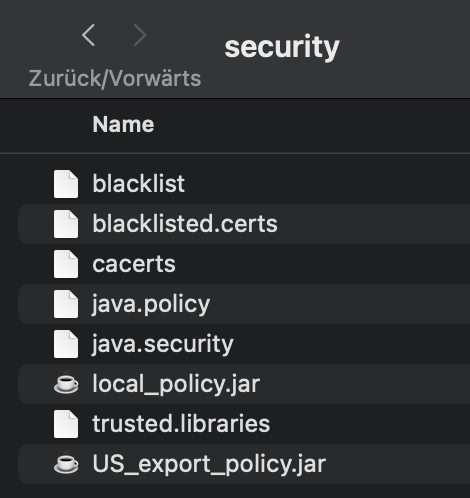470x498 pixels.
Task: Click the local_policy.jar coffee cup icon
Action: click(66, 384)
